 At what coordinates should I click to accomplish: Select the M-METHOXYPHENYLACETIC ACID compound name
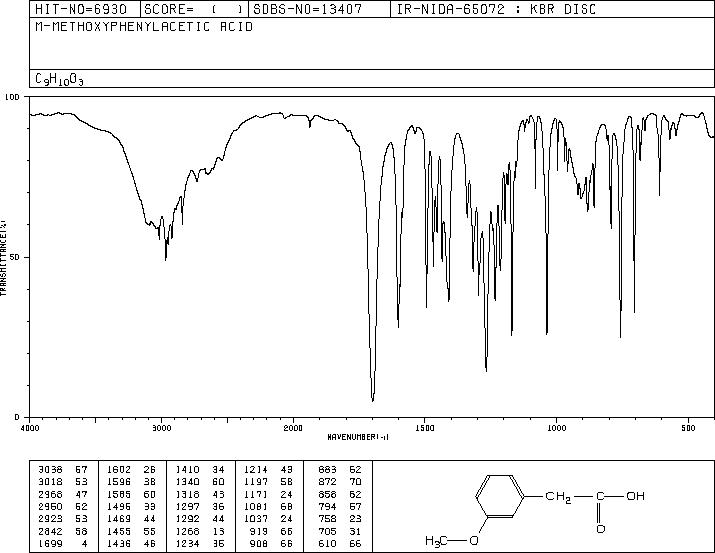tap(144, 27)
